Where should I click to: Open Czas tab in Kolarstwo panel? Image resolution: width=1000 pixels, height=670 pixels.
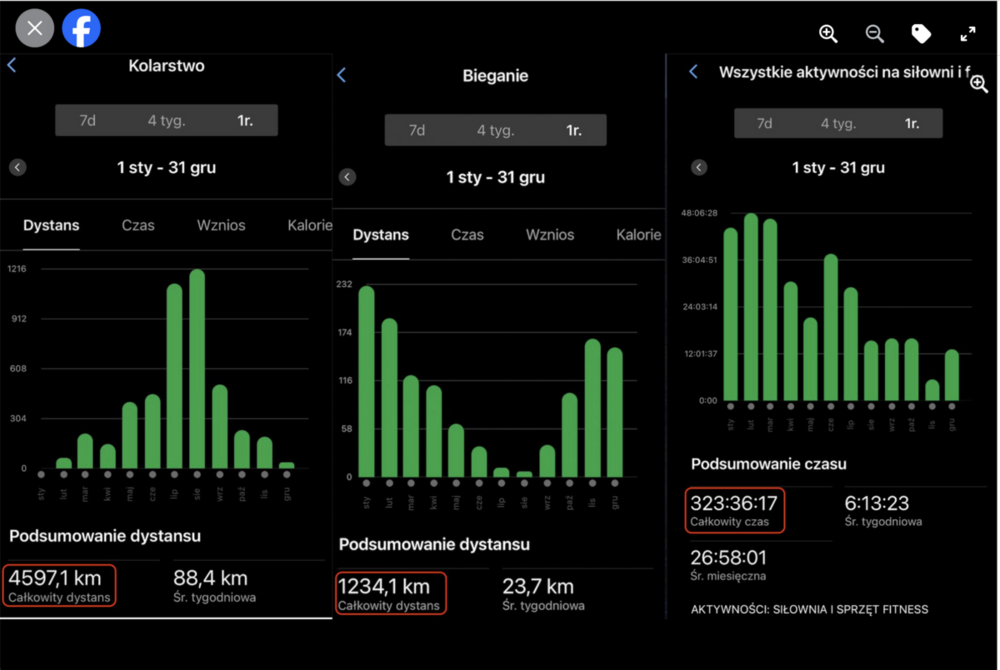[138, 225]
